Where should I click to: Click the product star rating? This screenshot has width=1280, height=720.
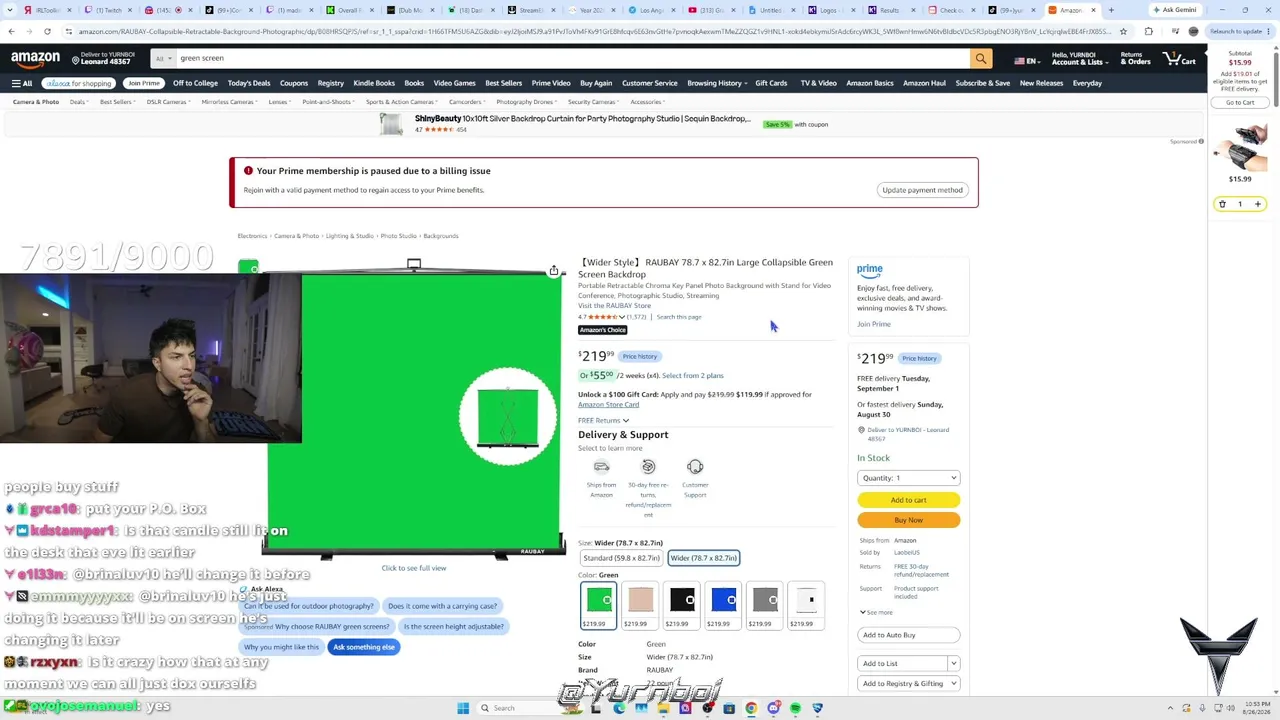[x=601, y=317]
